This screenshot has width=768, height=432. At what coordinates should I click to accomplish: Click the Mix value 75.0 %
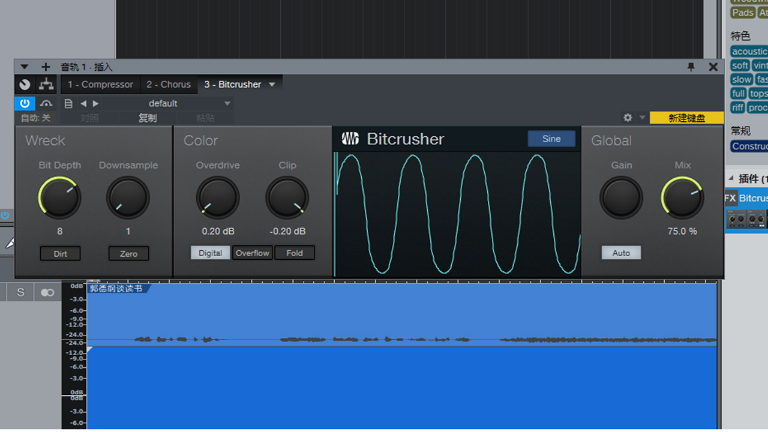point(682,231)
